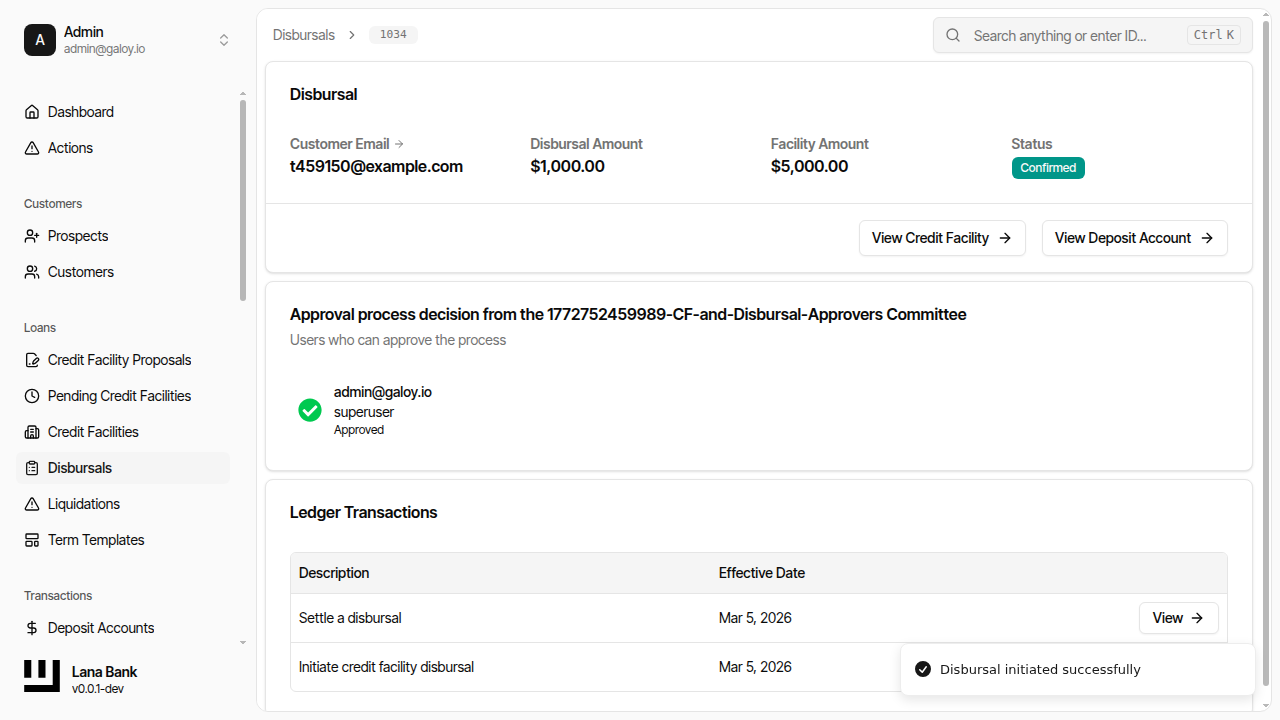Click the View Deposit Account button
Viewport: 1280px width, 720px height.
pos(1134,238)
